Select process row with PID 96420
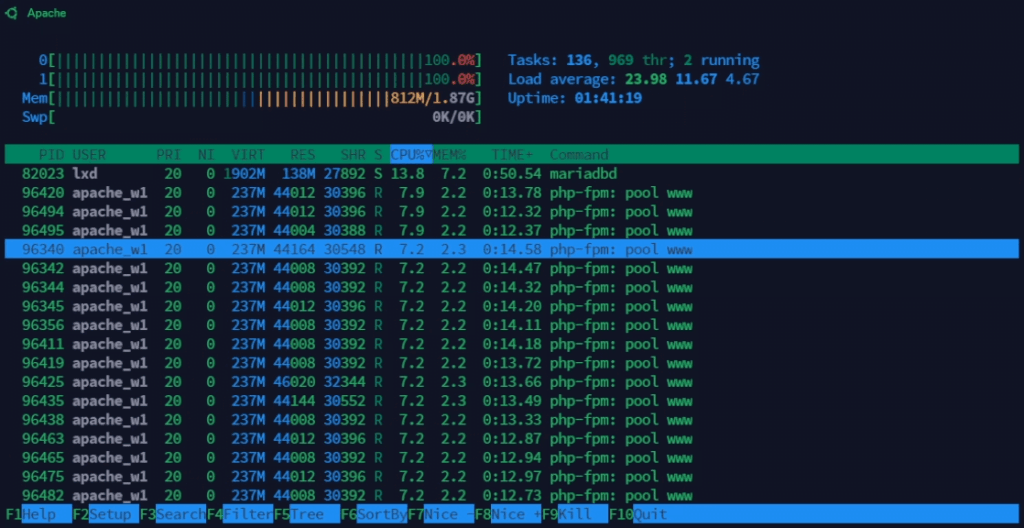1024x528 pixels. pyautogui.click(x=511, y=193)
